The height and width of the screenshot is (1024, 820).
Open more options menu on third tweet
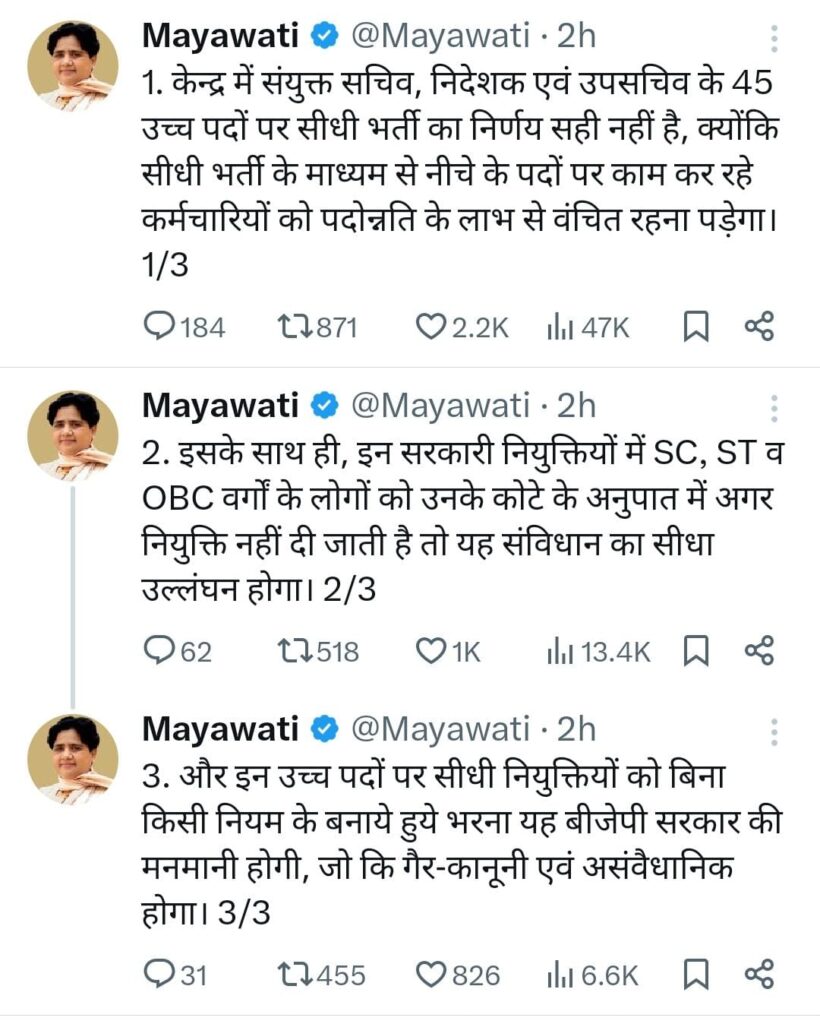(772, 732)
